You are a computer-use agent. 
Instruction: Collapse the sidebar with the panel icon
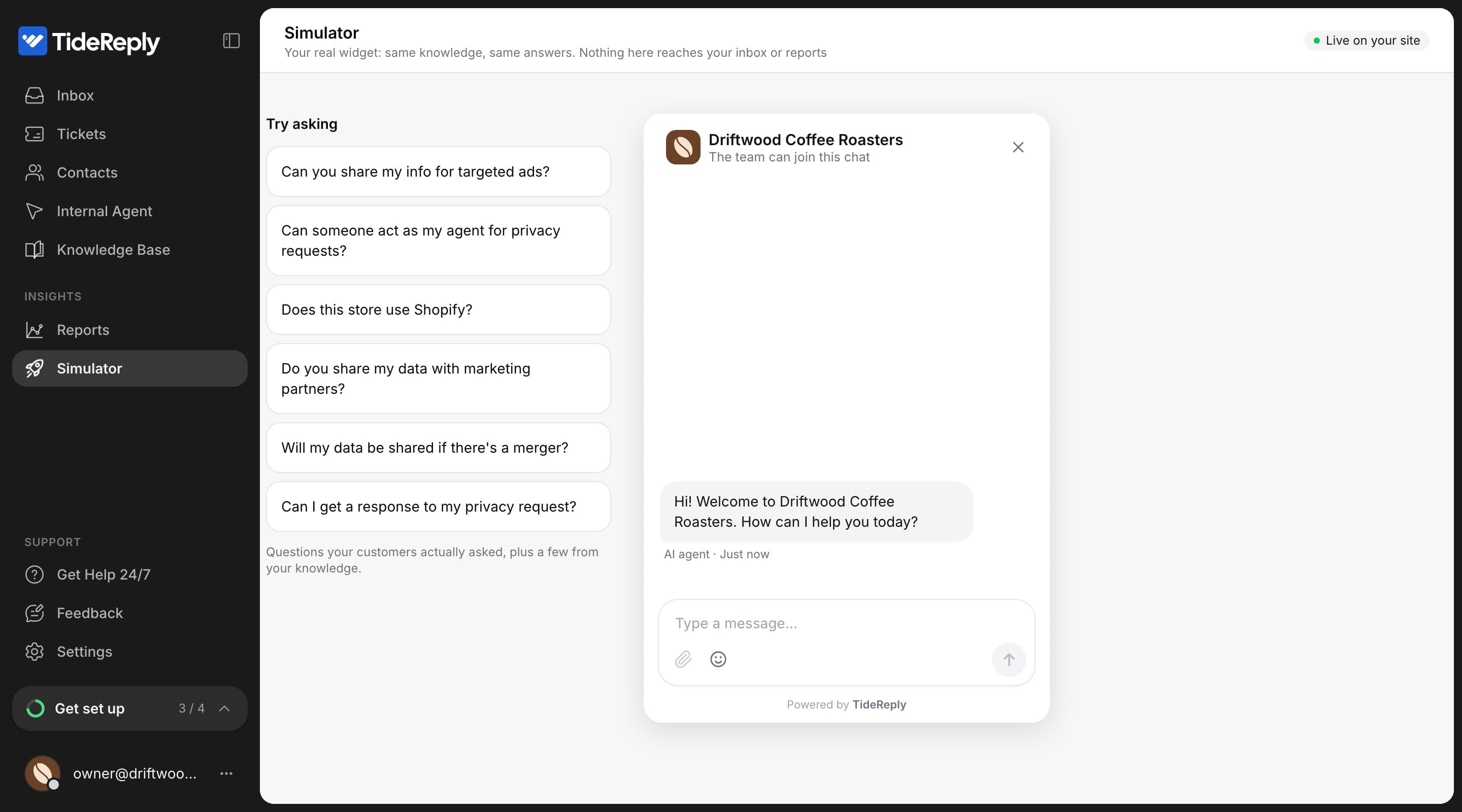[x=231, y=41]
